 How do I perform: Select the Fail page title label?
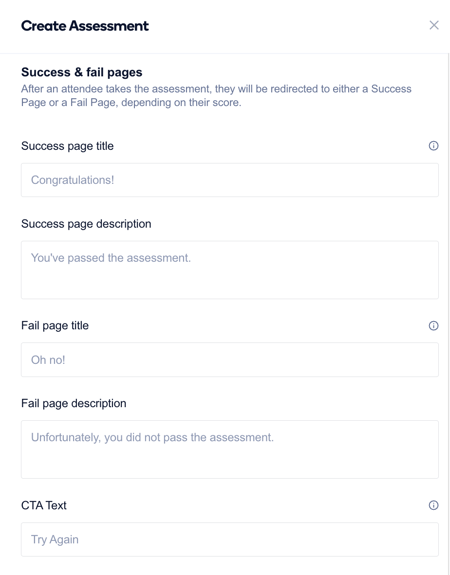55,326
